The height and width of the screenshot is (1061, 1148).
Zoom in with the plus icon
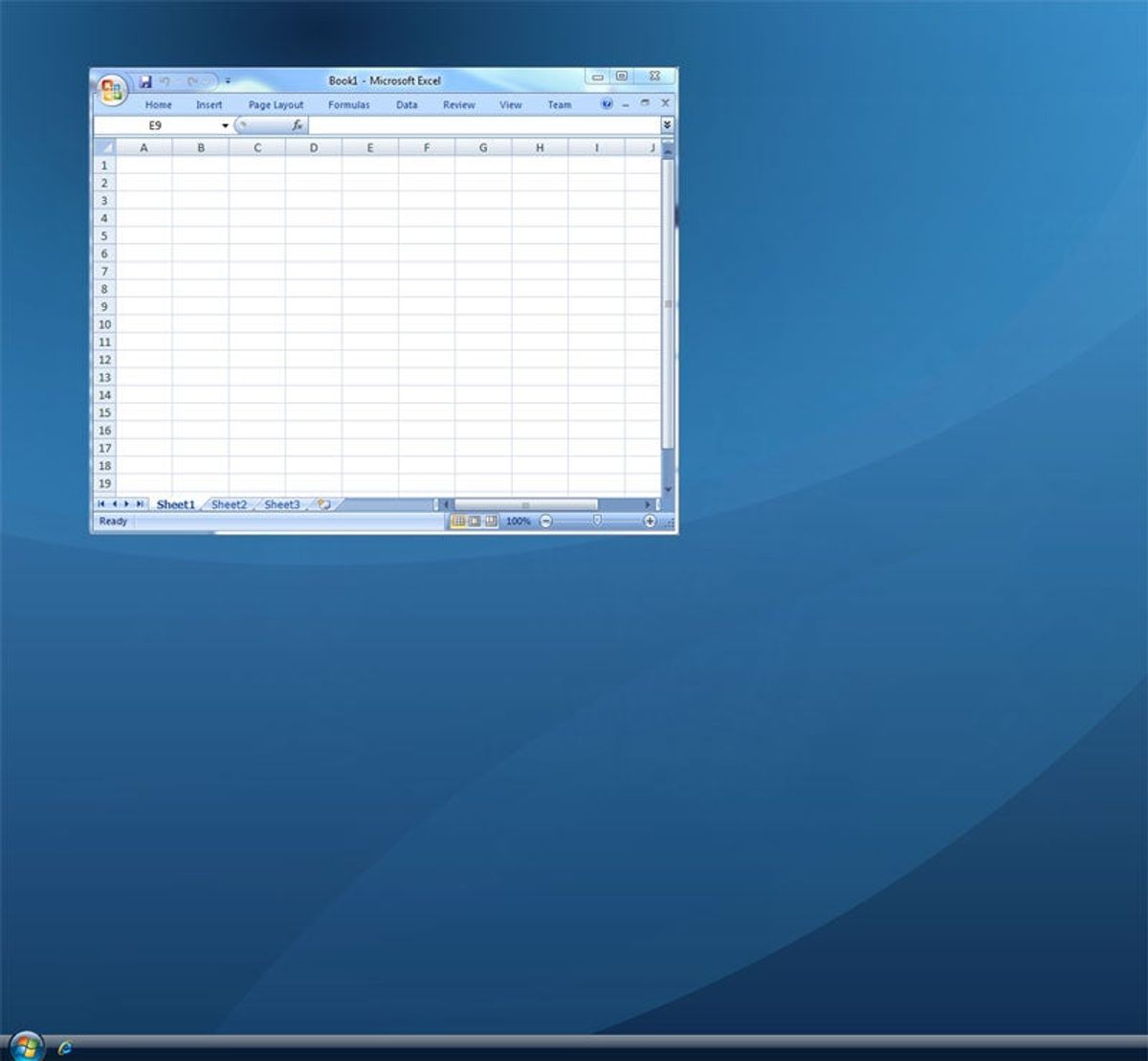click(650, 521)
